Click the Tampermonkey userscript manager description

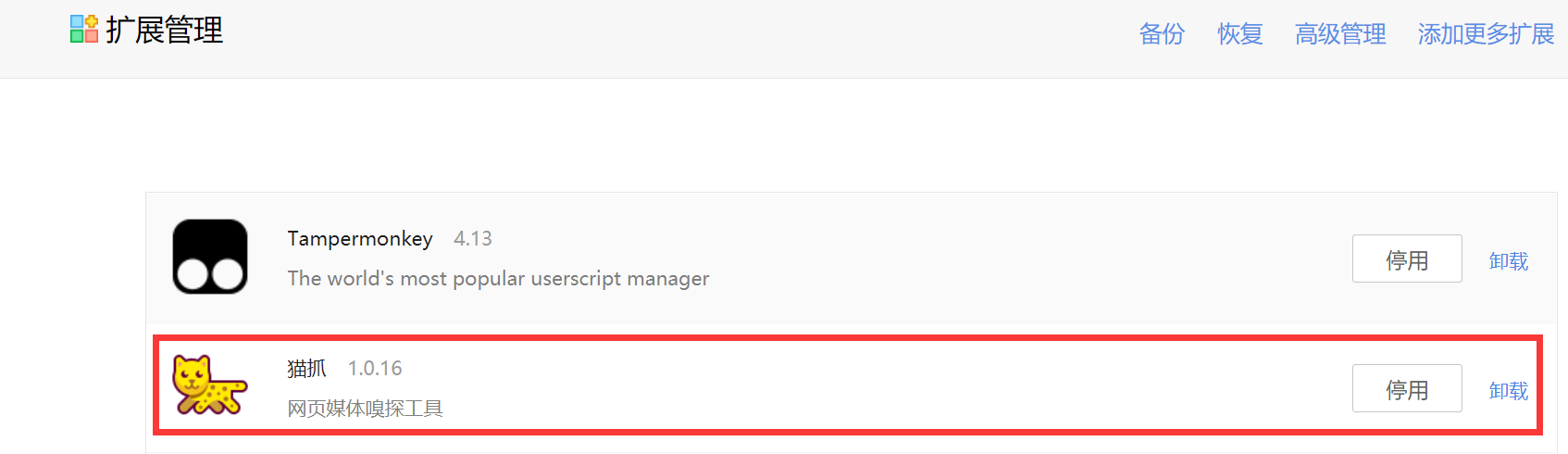click(498, 279)
